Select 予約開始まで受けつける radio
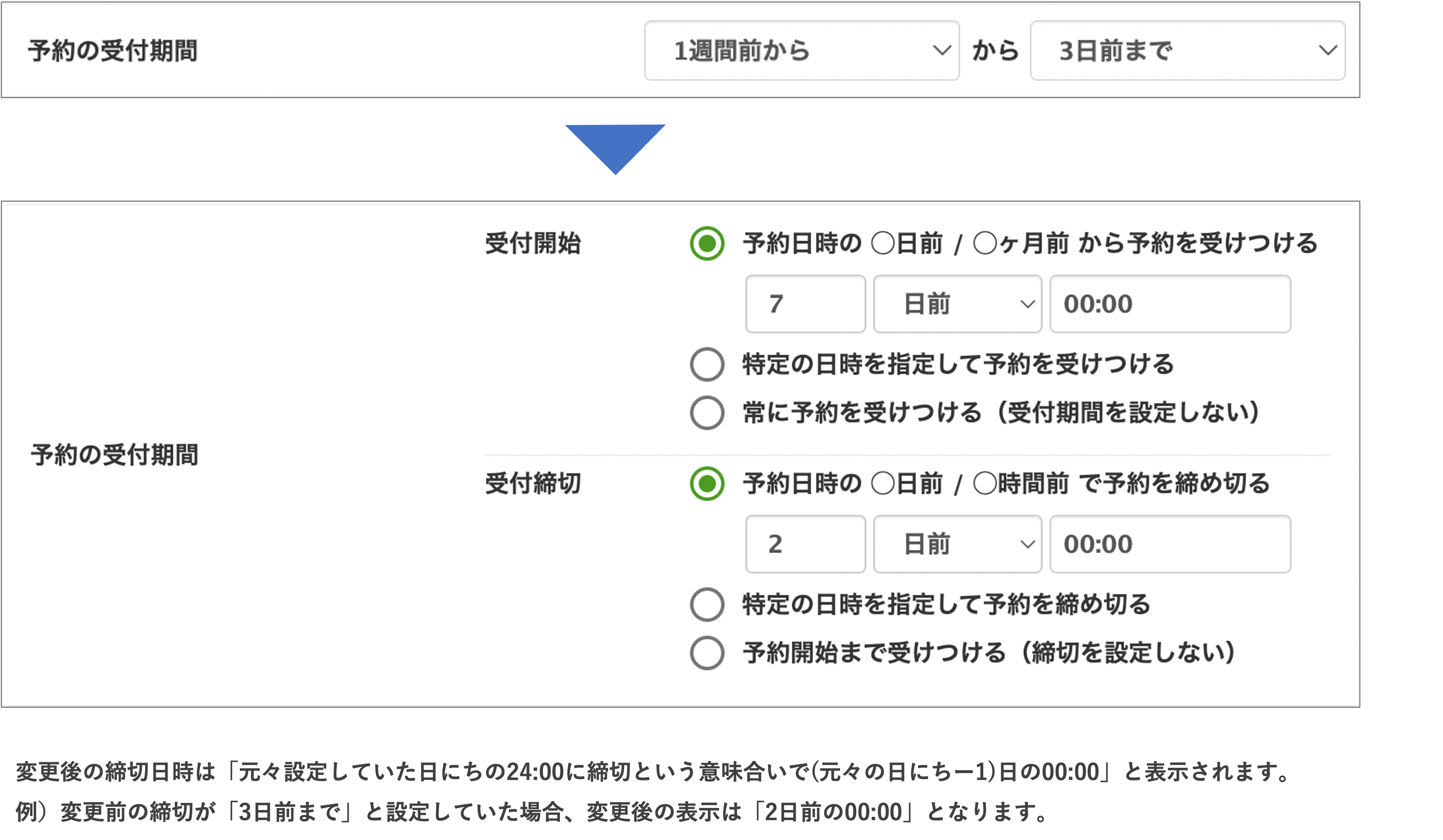The width and height of the screenshot is (1443, 840). point(707,652)
